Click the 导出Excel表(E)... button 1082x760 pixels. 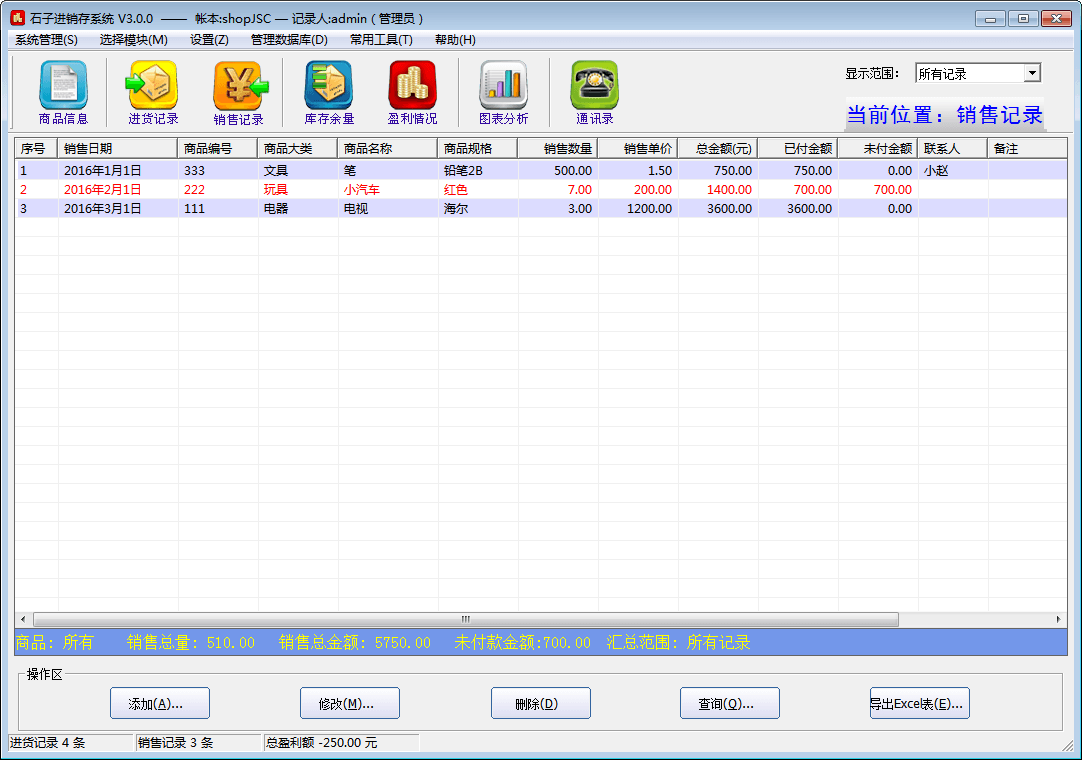coord(919,703)
